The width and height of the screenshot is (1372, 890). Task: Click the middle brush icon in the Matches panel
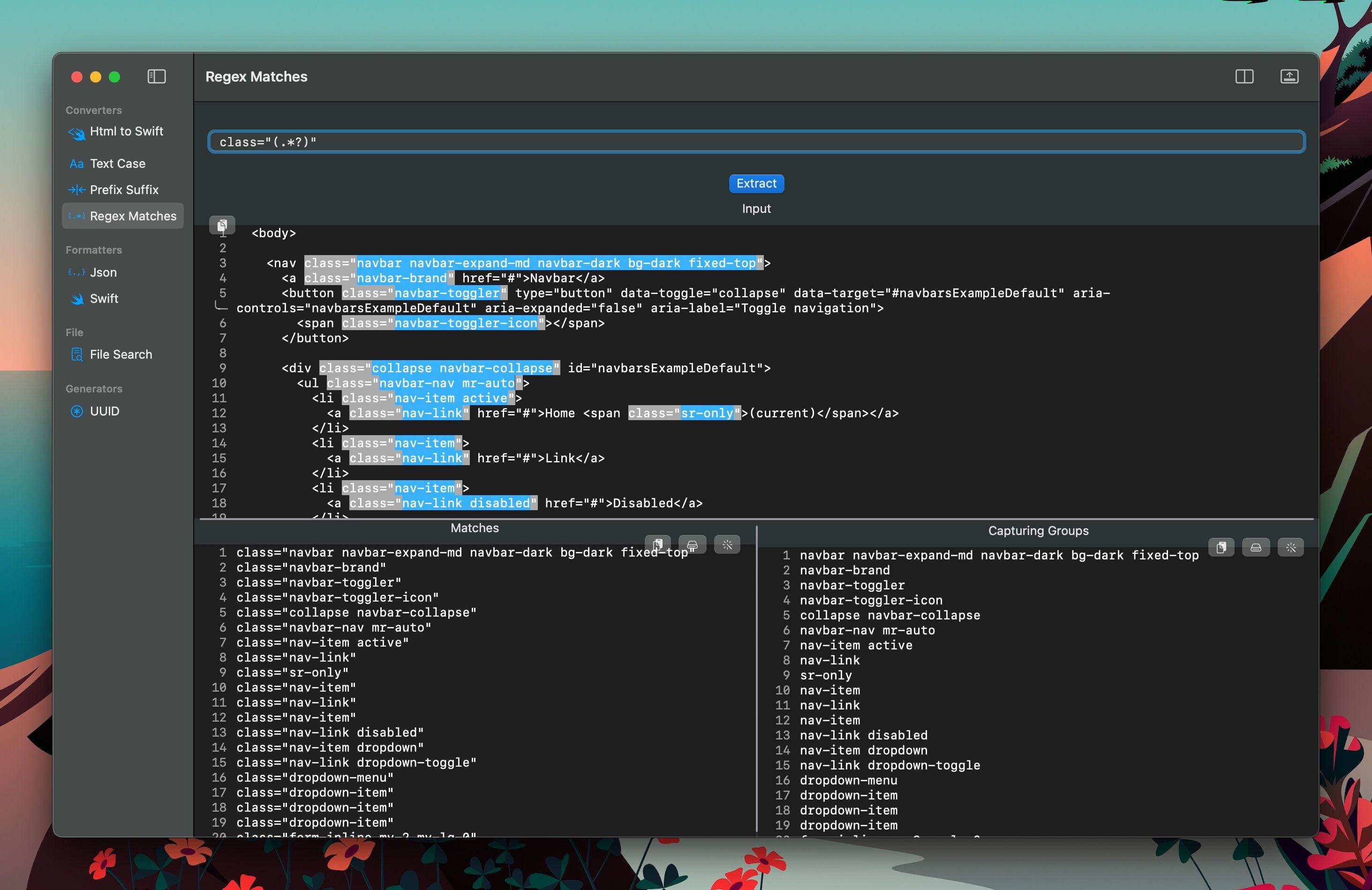[693, 544]
